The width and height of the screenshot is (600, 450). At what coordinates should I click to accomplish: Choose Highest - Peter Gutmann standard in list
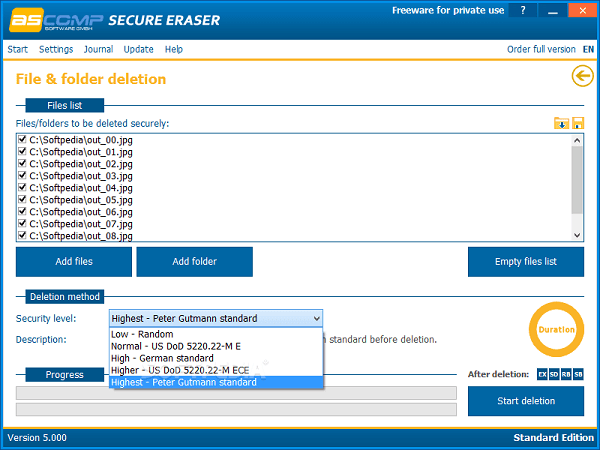[216, 382]
